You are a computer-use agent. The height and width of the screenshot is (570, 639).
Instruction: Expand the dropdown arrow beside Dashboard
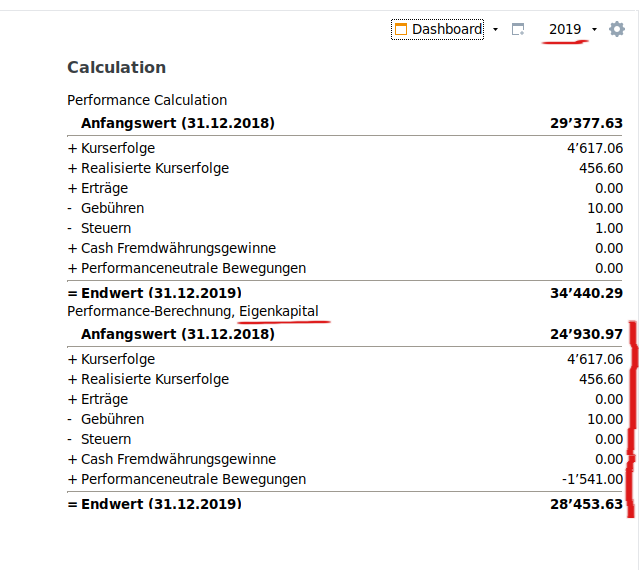[x=495, y=29]
